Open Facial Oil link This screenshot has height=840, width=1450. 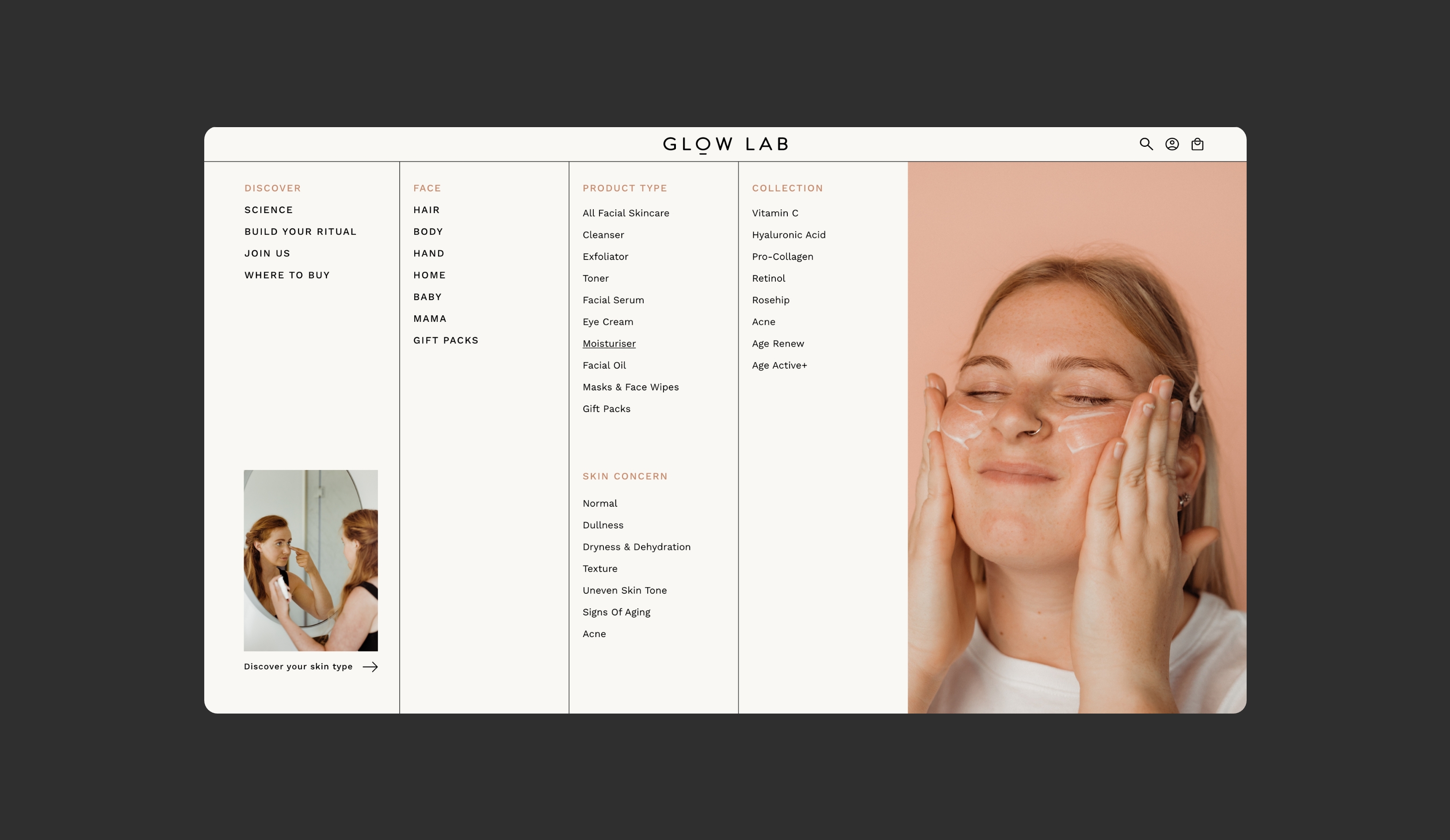coord(604,365)
